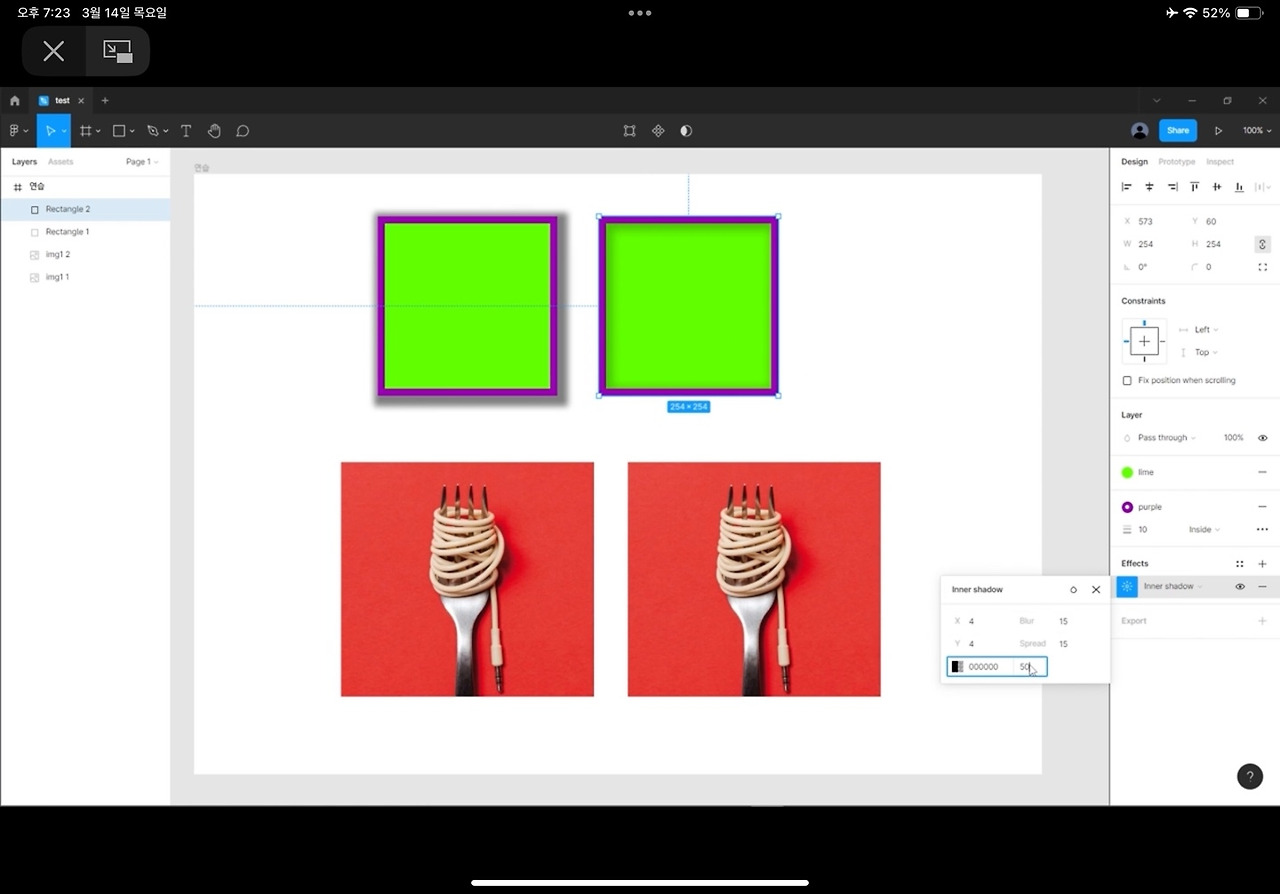Toggle constrain proportions lock
1280x894 pixels.
pos(1262,244)
